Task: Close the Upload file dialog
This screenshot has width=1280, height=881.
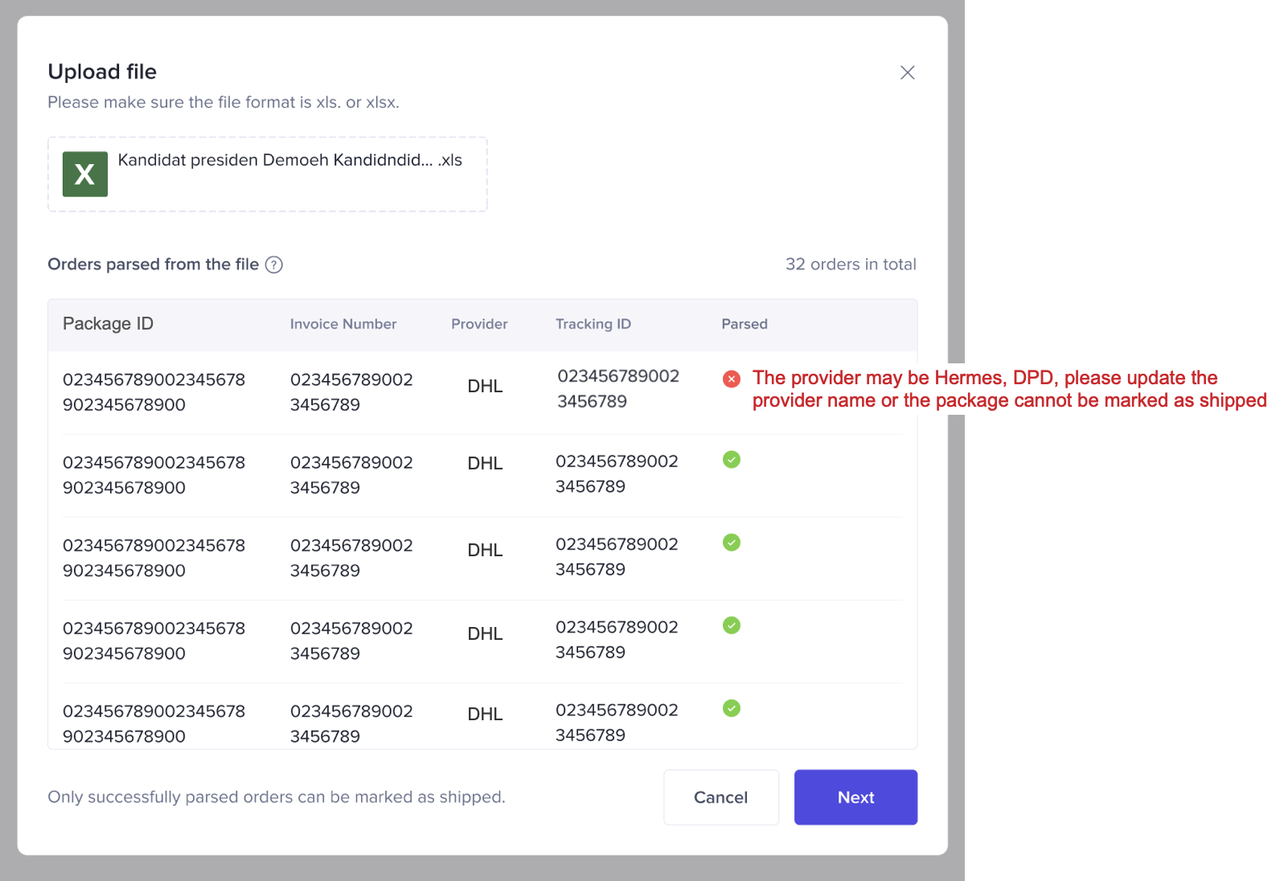Action: point(907,72)
